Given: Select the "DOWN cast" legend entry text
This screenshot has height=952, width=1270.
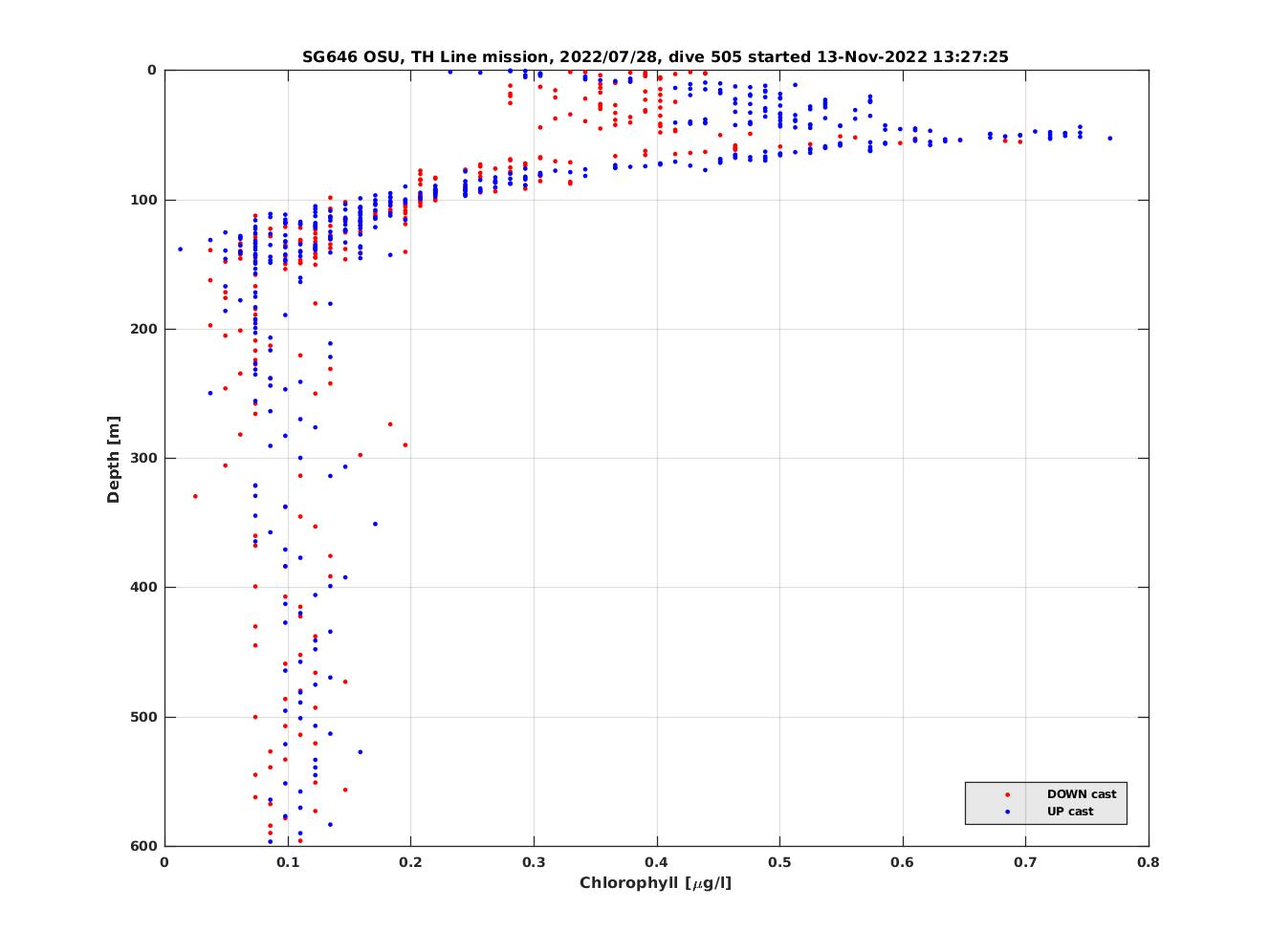Looking at the screenshot, I should [1082, 794].
